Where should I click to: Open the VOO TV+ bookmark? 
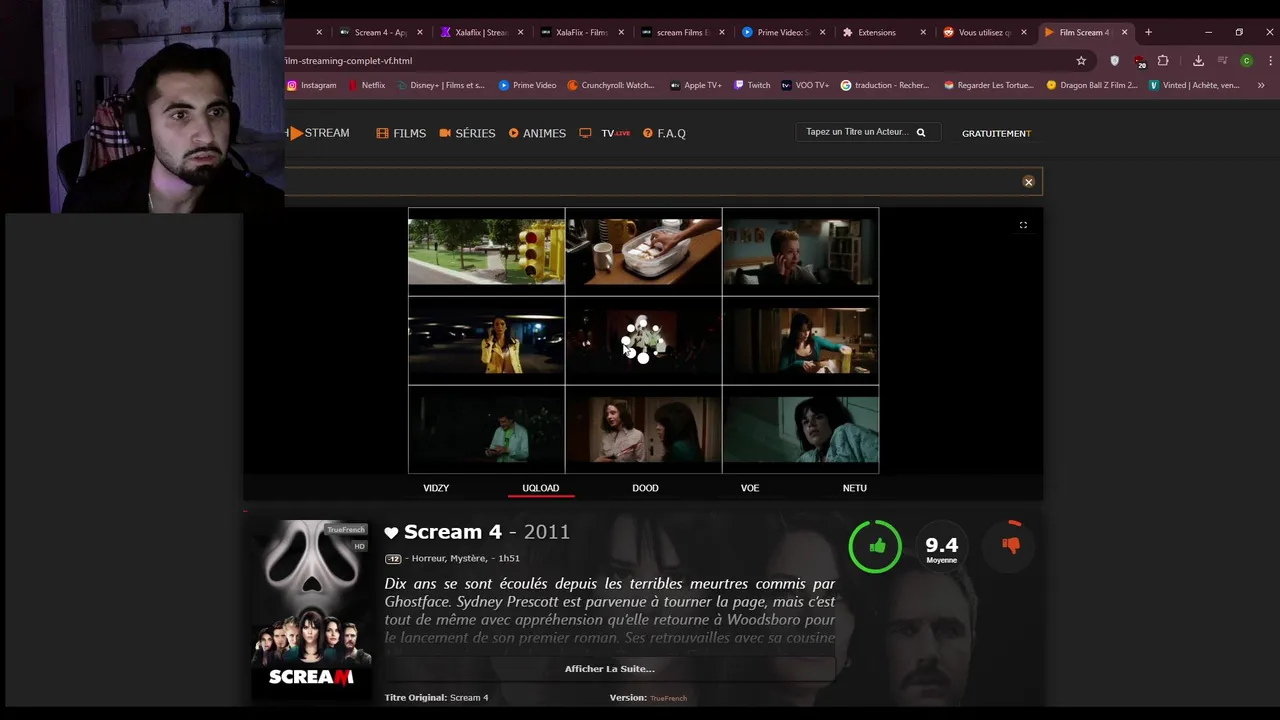click(805, 85)
